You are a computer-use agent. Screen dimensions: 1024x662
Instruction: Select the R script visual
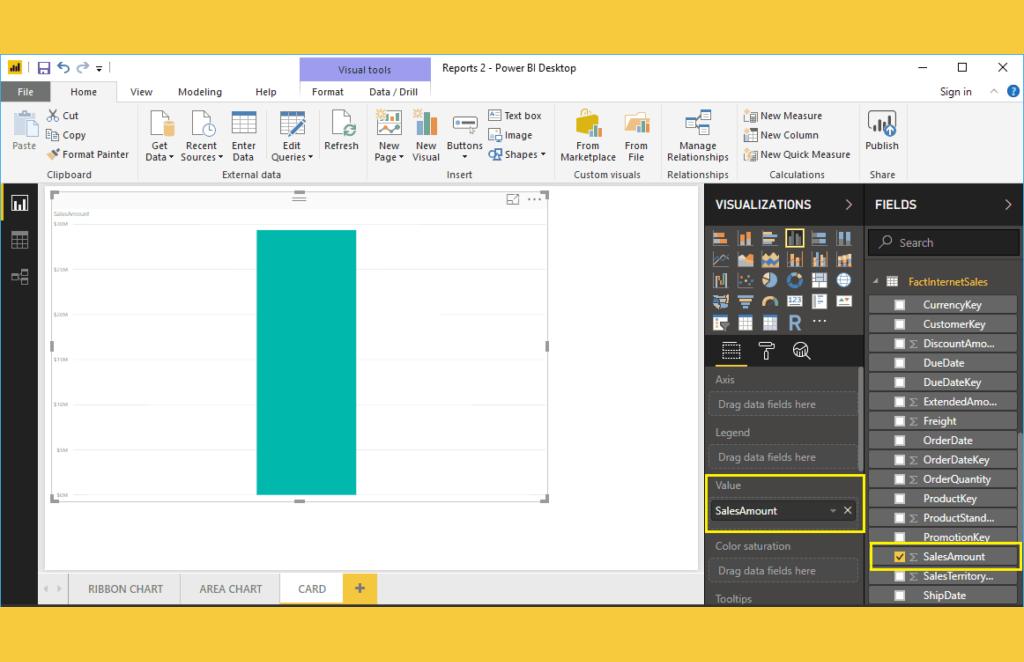(x=794, y=323)
